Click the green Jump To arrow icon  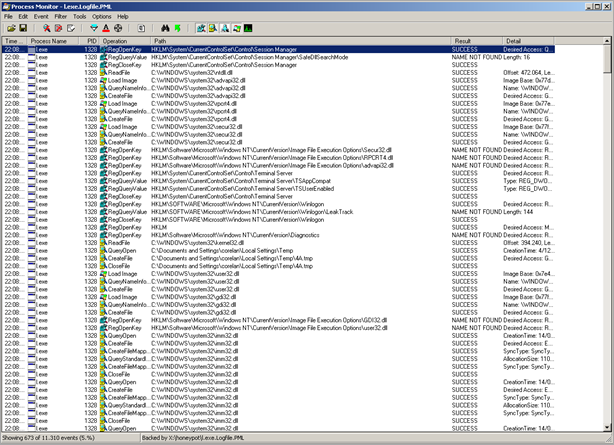pos(178,28)
